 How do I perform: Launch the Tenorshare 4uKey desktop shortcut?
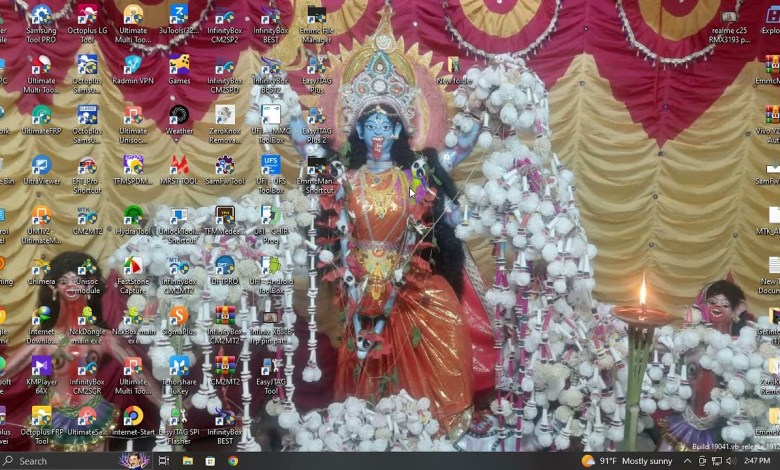click(179, 366)
